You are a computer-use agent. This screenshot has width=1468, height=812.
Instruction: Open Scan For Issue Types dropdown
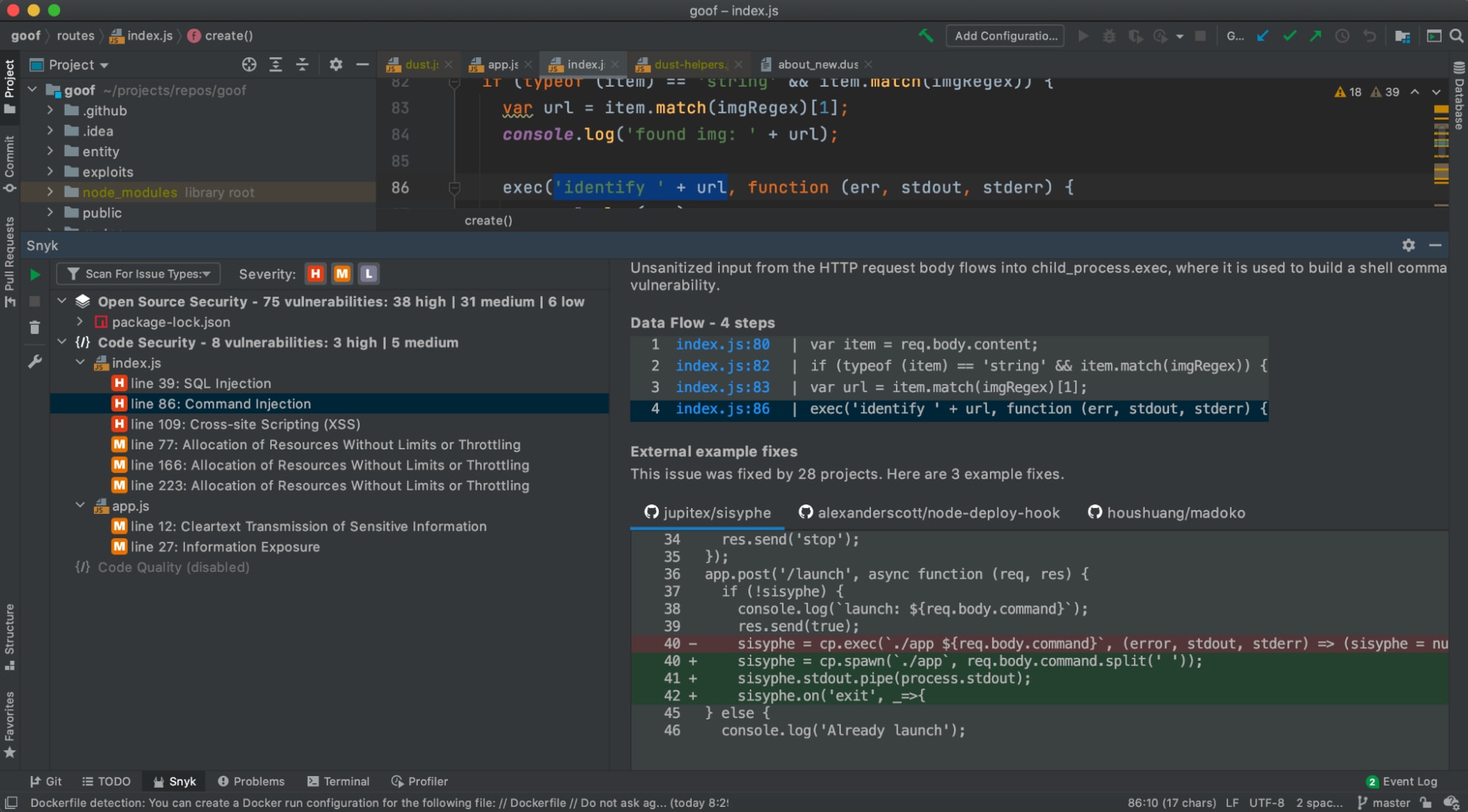point(139,274)
